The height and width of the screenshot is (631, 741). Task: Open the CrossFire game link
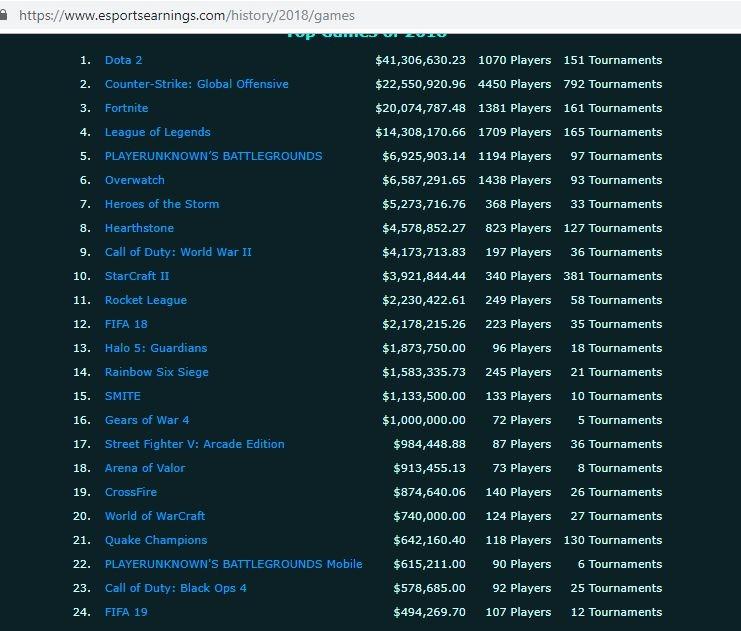click(x=131, y=493)
